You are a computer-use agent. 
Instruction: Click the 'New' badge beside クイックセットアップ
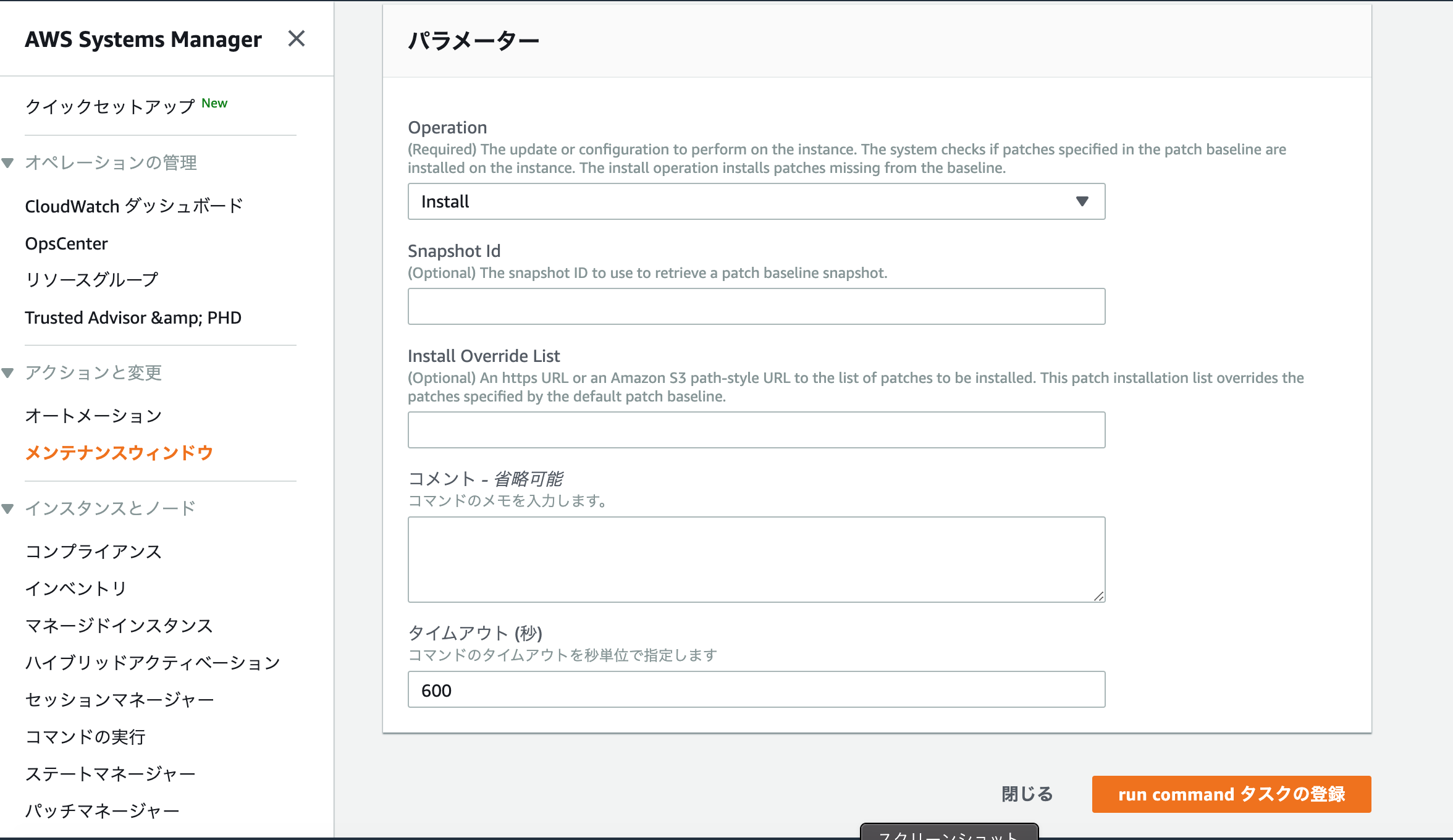click(214, 103)
